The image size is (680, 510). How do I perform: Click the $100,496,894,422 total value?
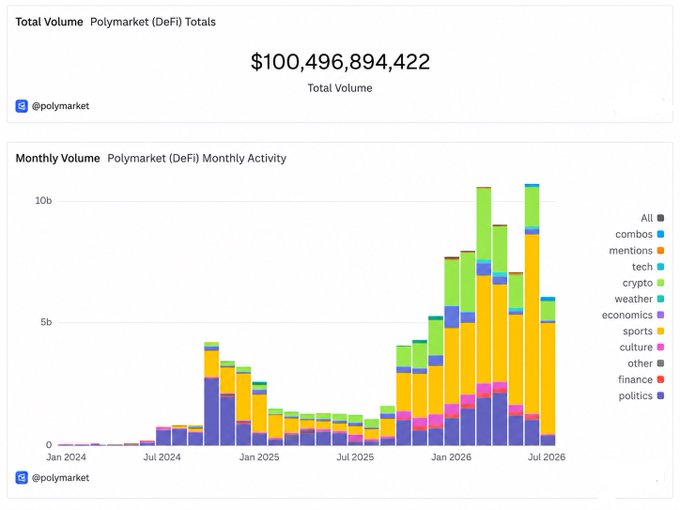click(x=340, y=61)
